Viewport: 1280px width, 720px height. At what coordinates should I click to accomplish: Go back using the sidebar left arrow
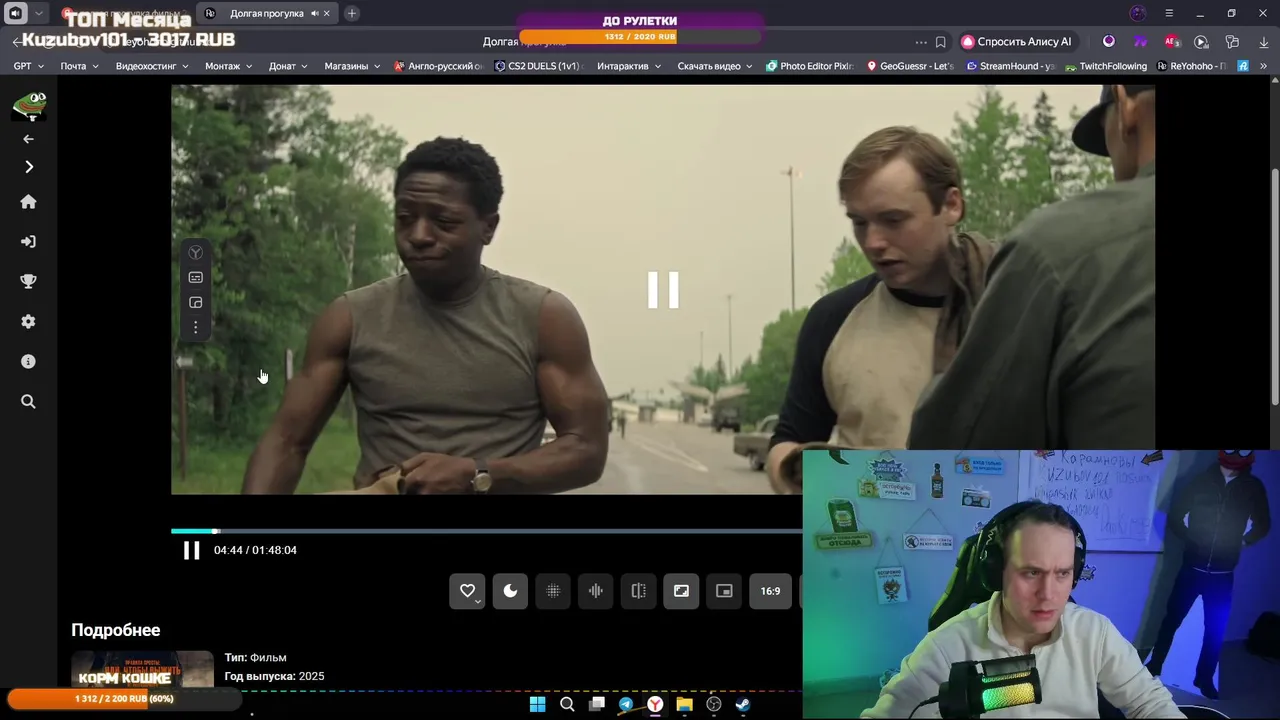click(28, 139)
